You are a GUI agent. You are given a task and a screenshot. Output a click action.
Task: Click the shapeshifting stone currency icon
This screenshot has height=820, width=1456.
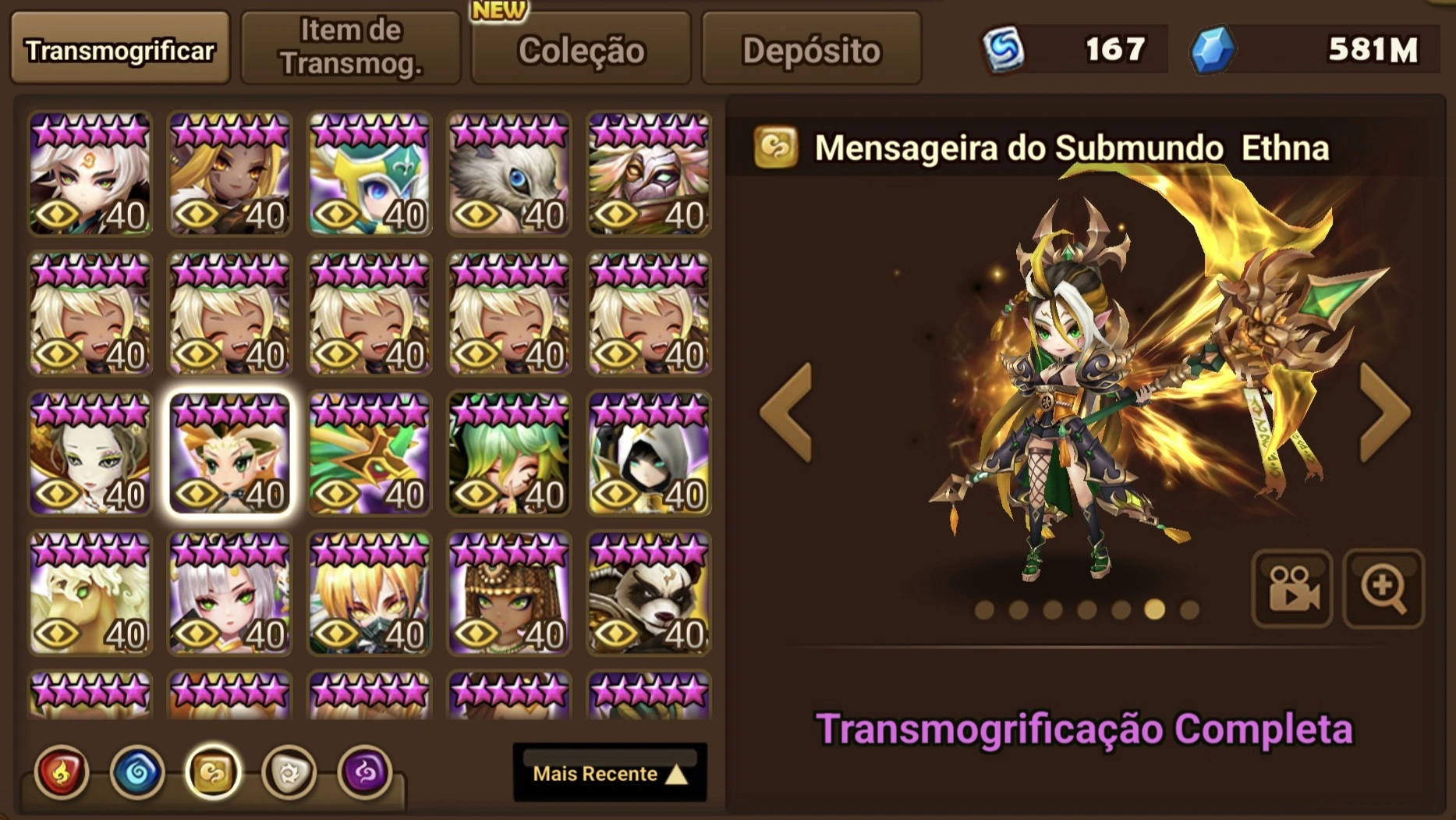point(1003,49)
